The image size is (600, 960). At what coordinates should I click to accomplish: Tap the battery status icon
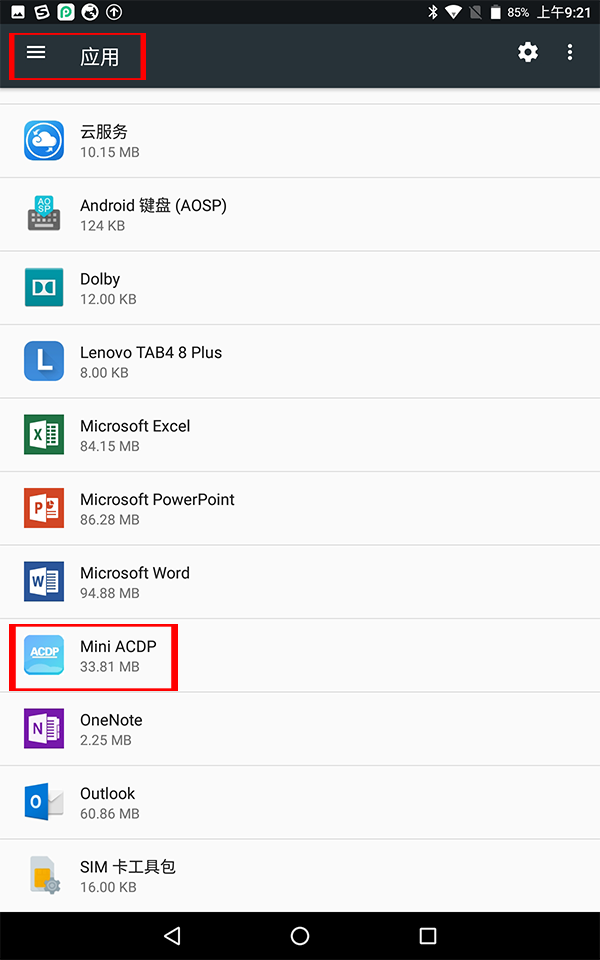[495, 12]
